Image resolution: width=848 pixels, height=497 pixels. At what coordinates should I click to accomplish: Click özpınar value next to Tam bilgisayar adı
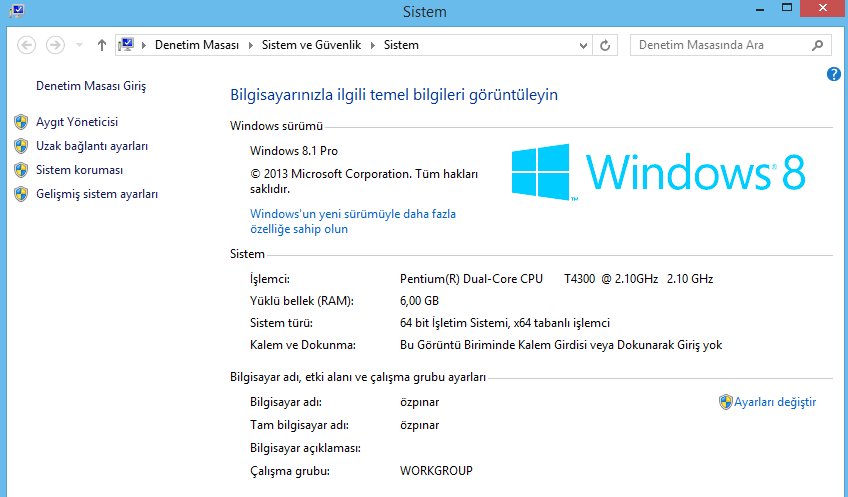tap(419, 425)
